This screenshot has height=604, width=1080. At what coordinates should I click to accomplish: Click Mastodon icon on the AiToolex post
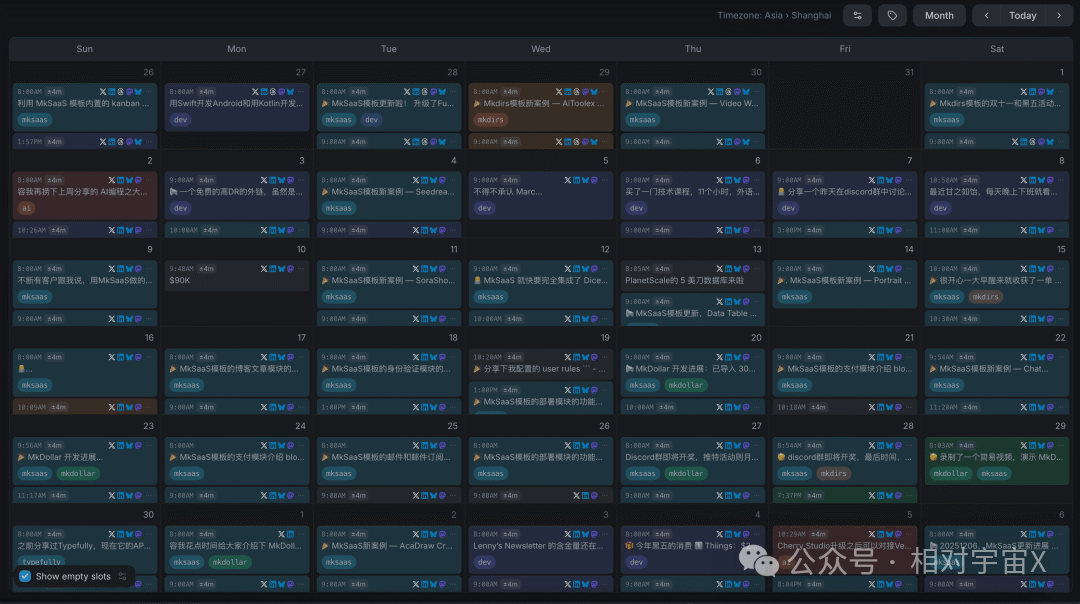tap(585, 92)
